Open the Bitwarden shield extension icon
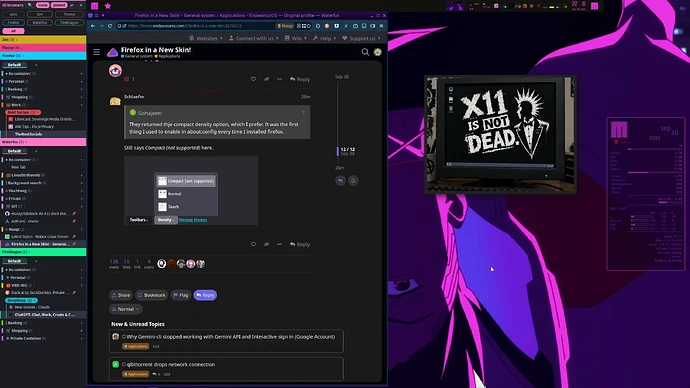This screenshot has width=690, height=388. coord(337,26)
